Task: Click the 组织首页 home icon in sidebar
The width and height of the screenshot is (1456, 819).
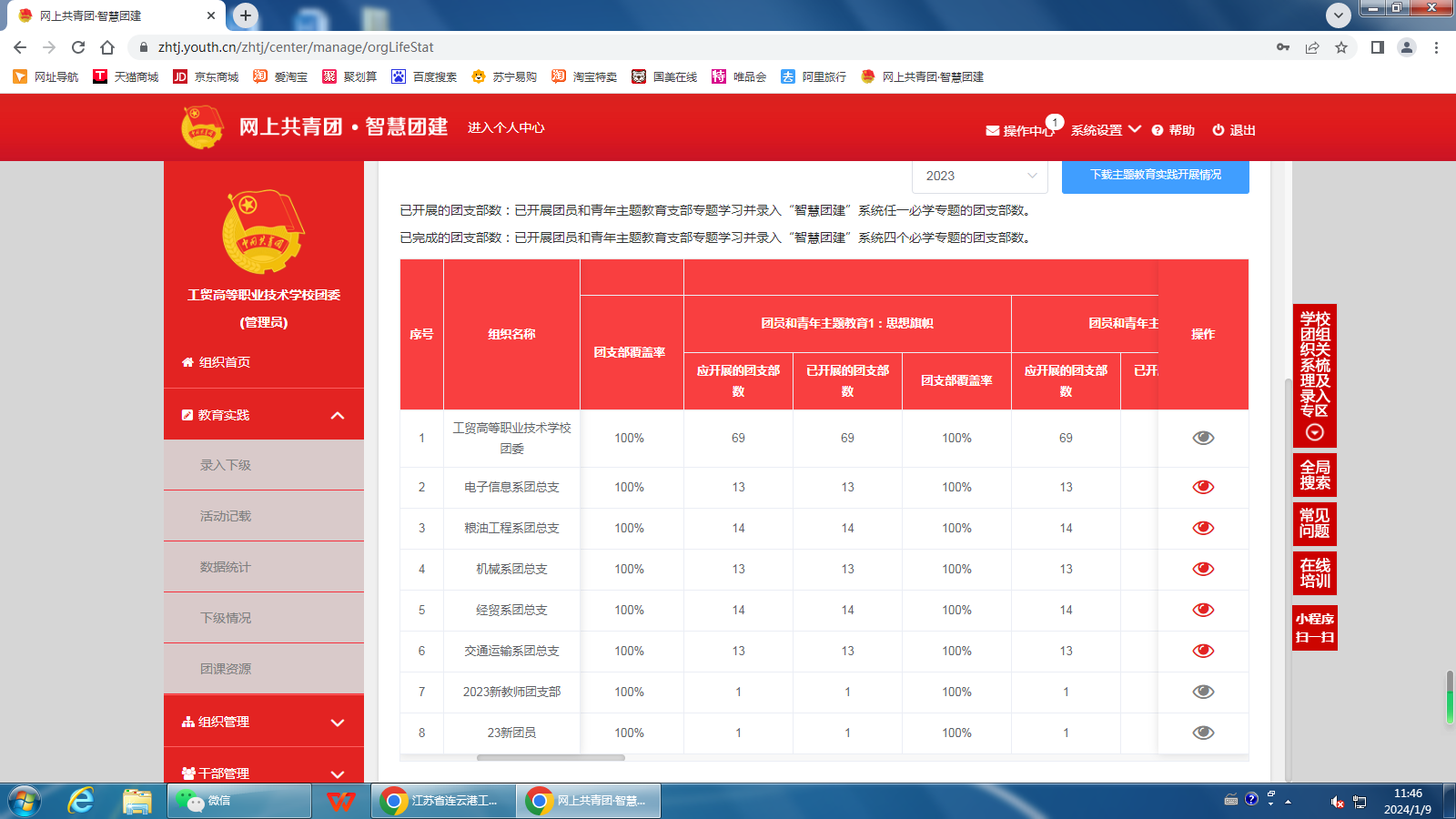Action: [x=187, y=362]
